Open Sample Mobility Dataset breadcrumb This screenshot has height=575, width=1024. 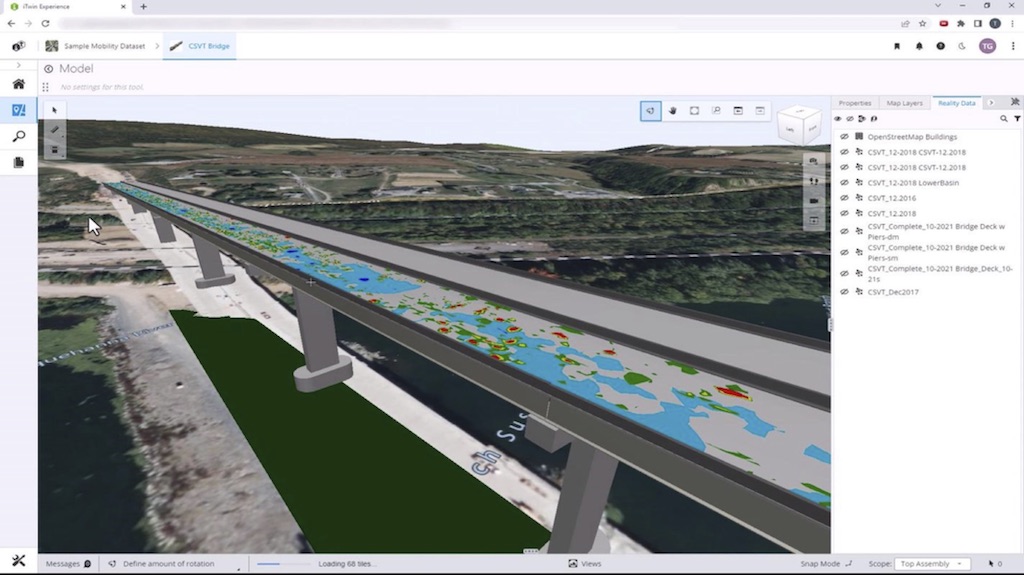point(95,46)
